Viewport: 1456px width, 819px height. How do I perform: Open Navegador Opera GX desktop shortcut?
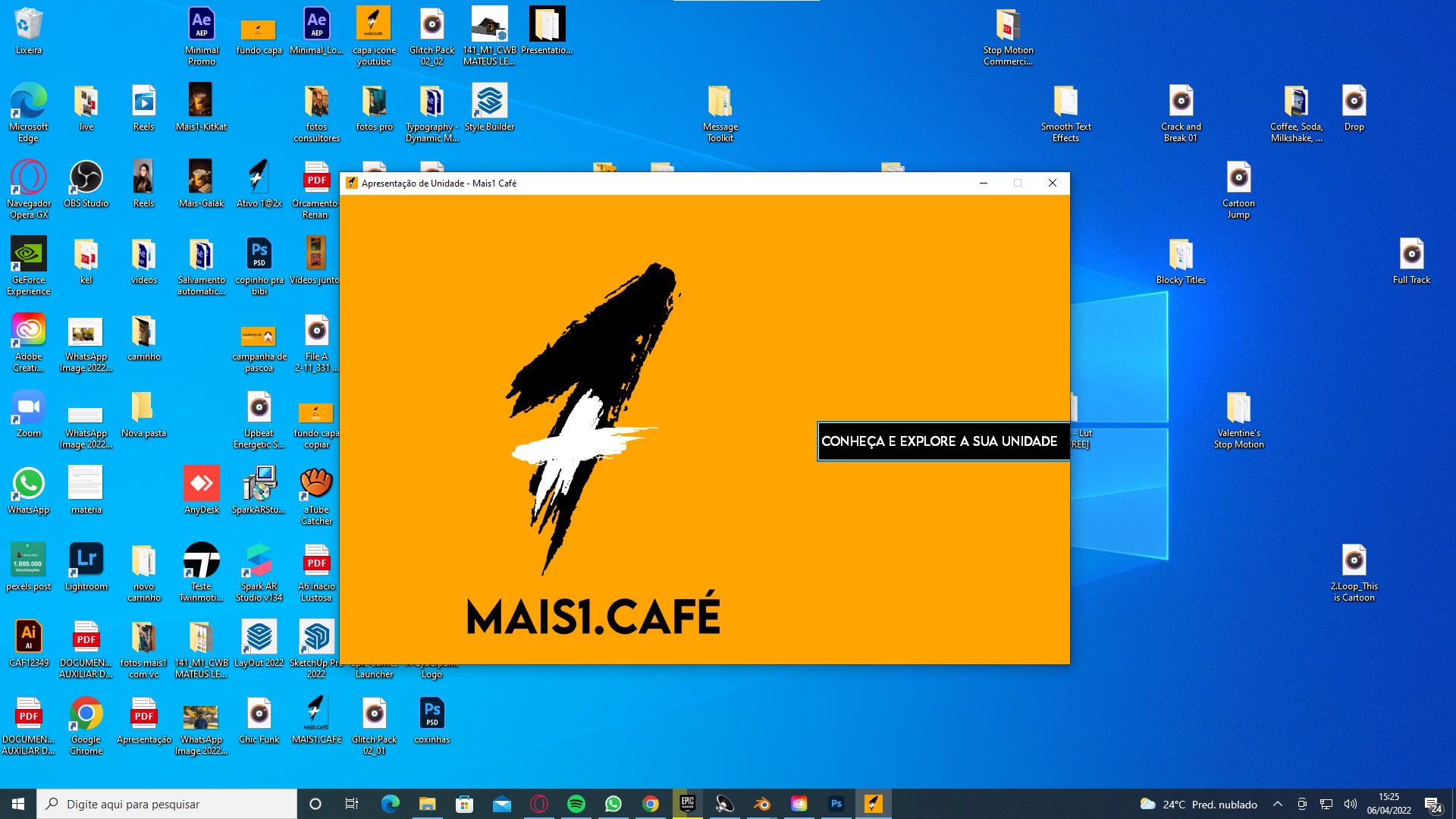click(29, 189)
